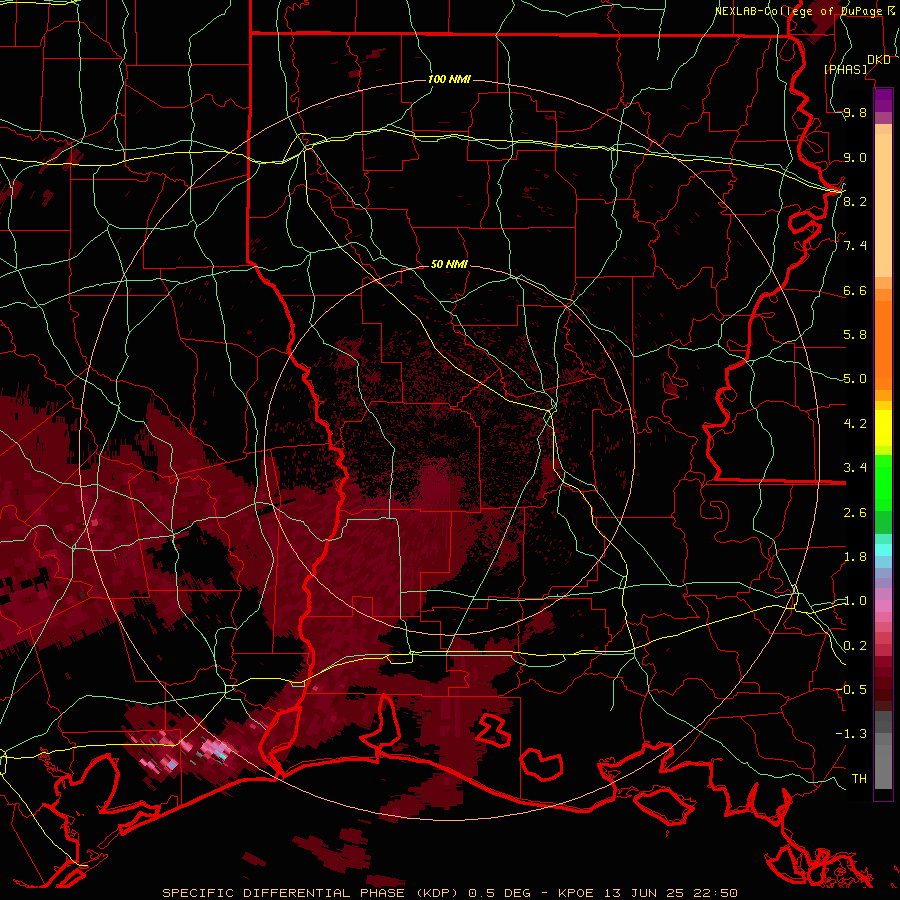Click the 9.8 value on the colorbar
This screenshot has width=900, height=900.
pos(855,112)
